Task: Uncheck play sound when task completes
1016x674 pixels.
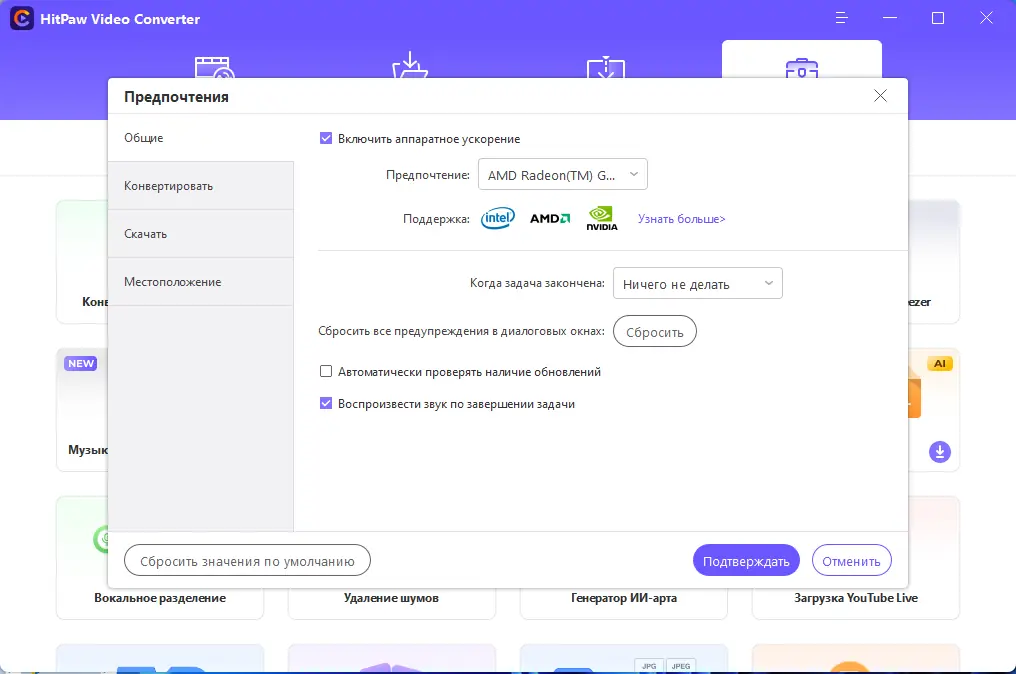Action: [325, 403]
